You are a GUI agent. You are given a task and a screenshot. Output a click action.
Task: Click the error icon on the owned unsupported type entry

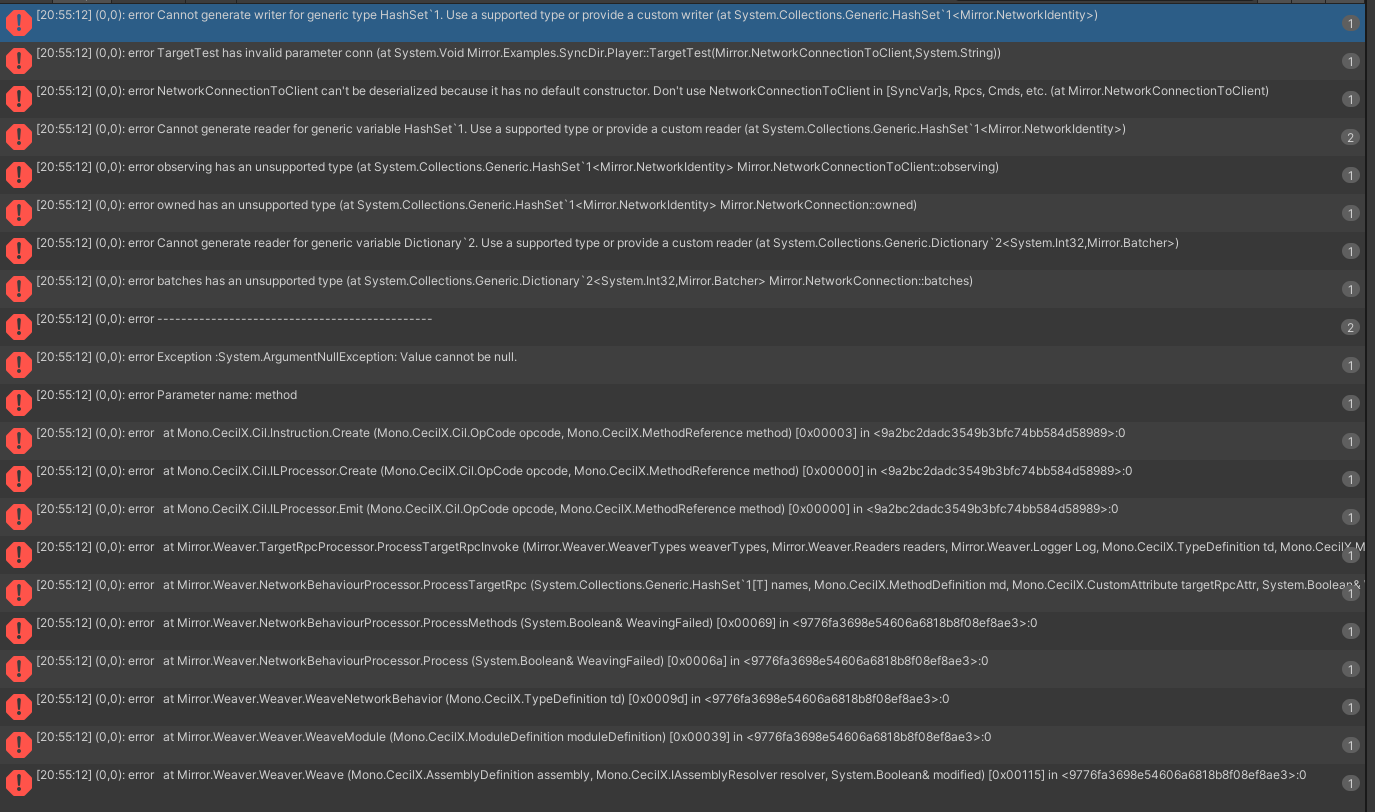pyautogui.click(x=18, y=212)
